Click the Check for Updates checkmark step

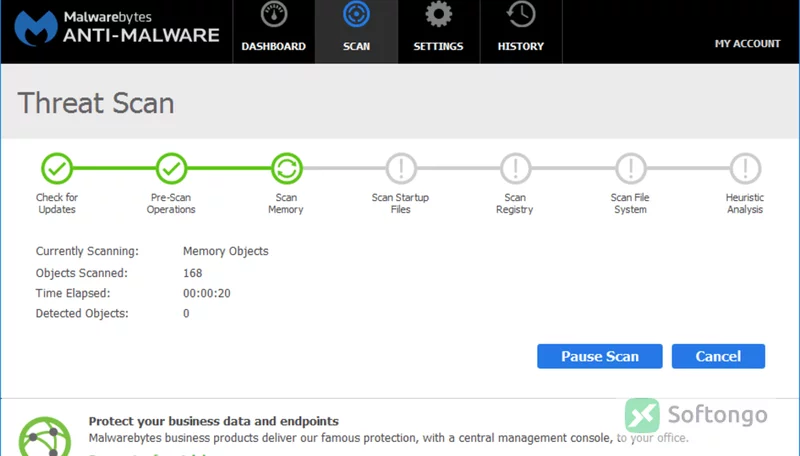(57, 168)
